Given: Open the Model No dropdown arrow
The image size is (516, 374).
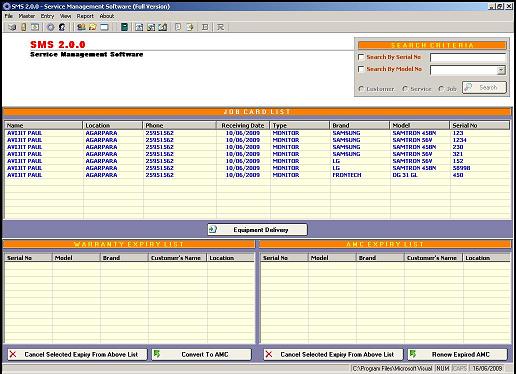Looking at the screenshot, I should 501,70.
